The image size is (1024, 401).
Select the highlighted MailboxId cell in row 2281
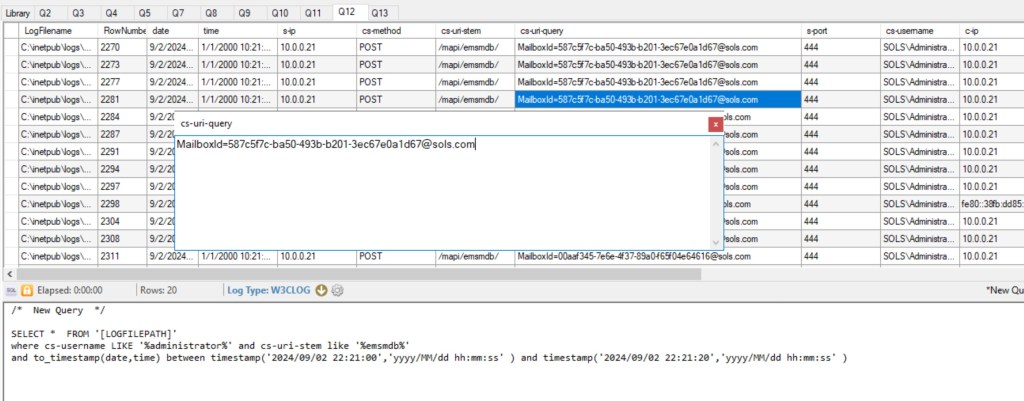point(657,99)
